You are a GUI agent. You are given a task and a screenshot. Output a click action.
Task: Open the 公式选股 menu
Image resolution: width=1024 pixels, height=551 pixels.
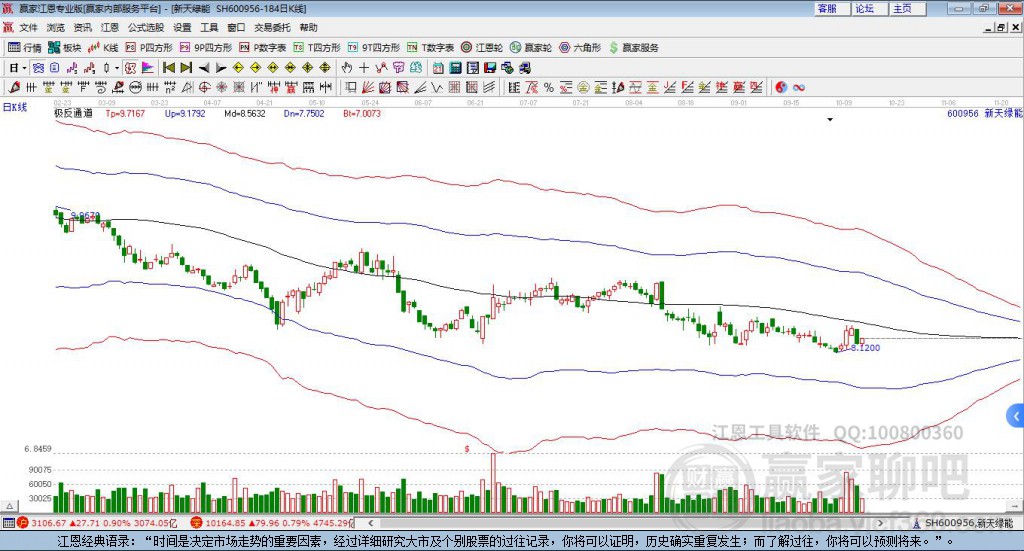146,27
